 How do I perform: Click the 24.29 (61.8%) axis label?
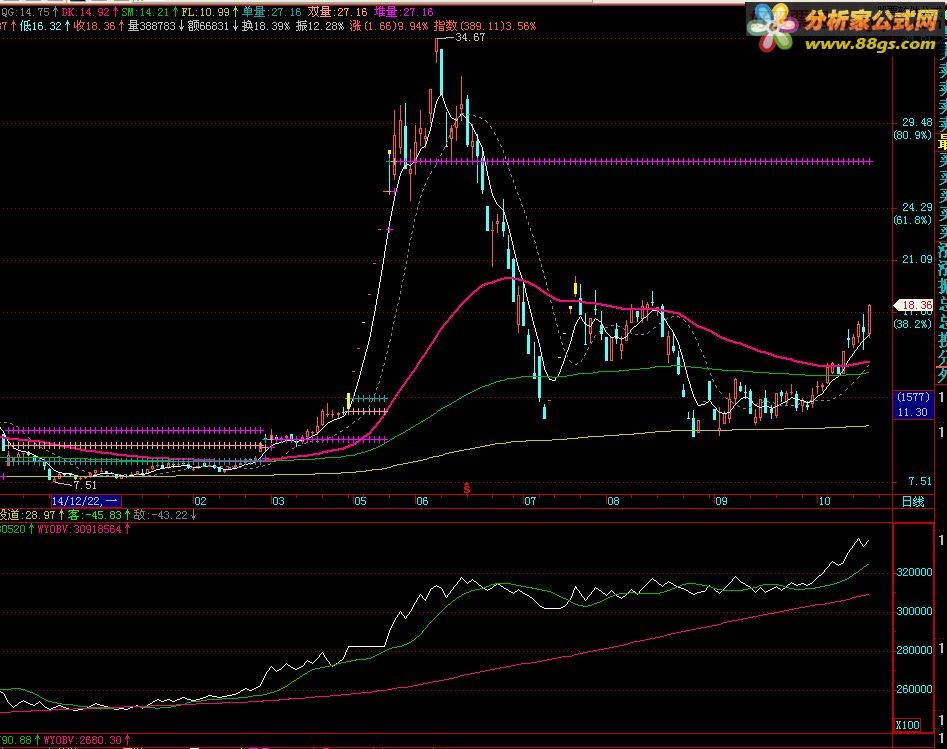[x=913, y=214]
